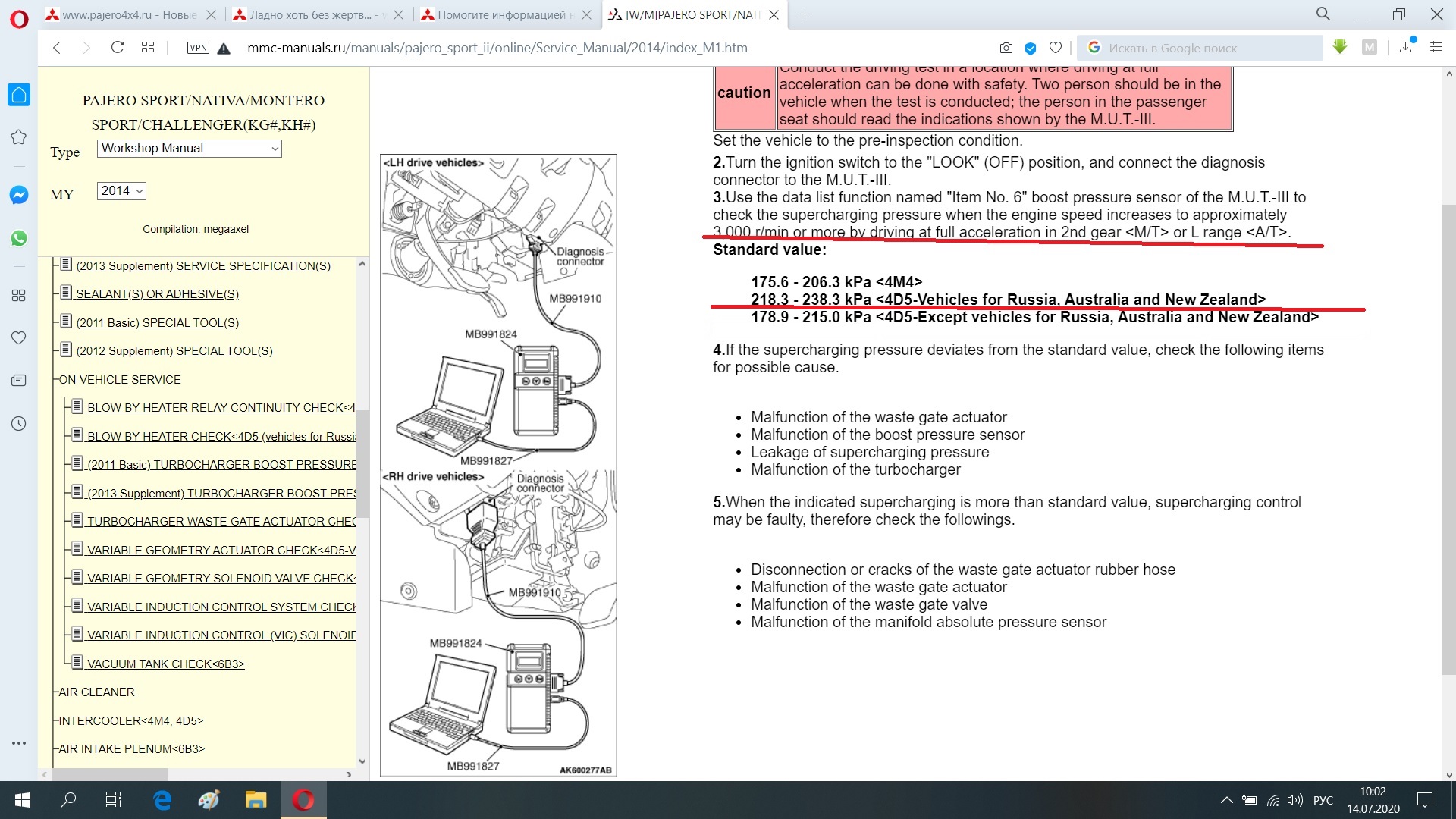Open WhatsApp in Opera sidebar
This screenshot has height=819, width=1456.
(19, 238)
